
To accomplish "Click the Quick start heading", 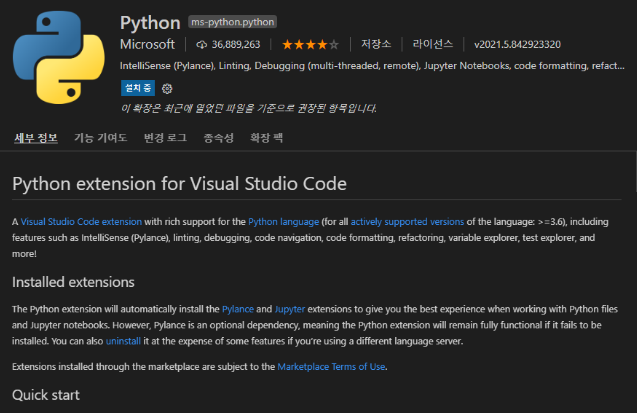I will pos(46,395).
